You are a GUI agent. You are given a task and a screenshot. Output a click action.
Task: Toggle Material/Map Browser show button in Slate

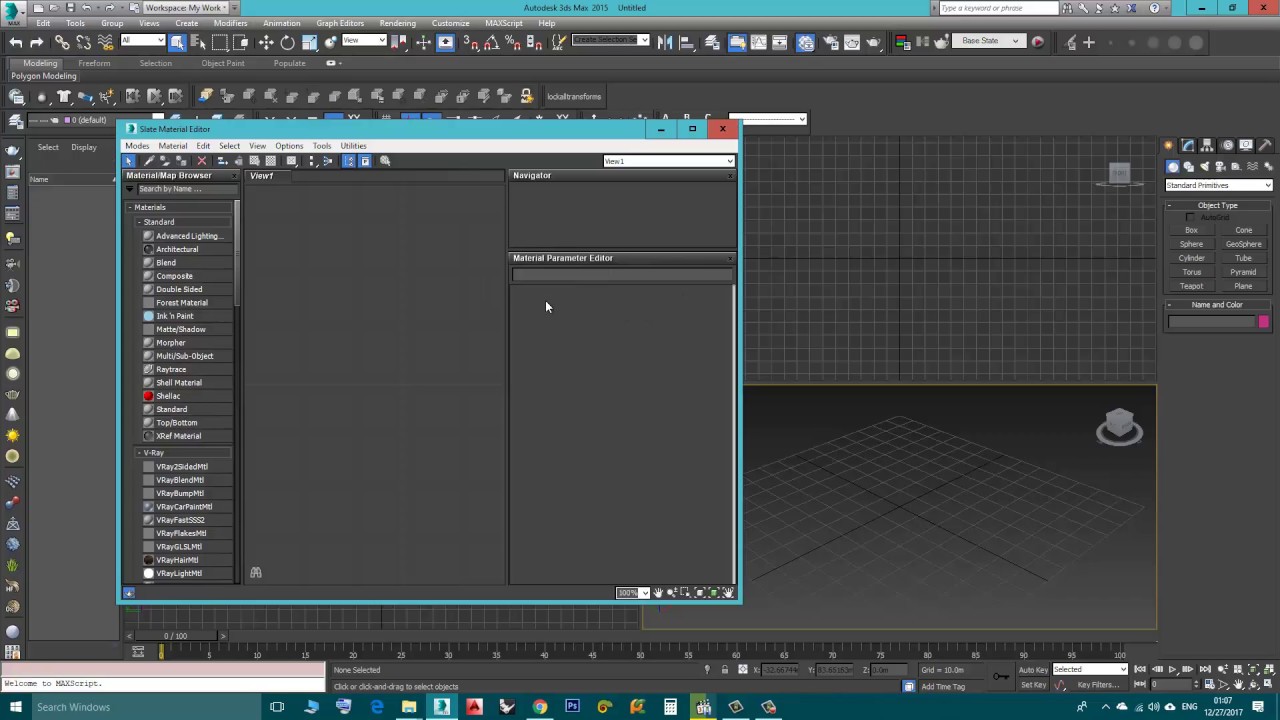349,161
